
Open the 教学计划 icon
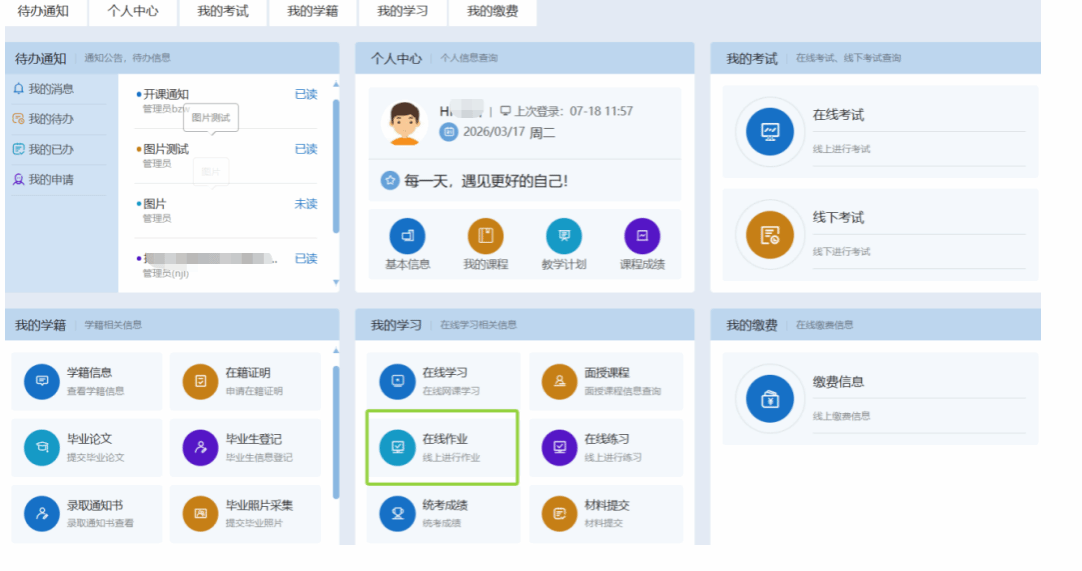pyautogui.click(x=564, y=237)
